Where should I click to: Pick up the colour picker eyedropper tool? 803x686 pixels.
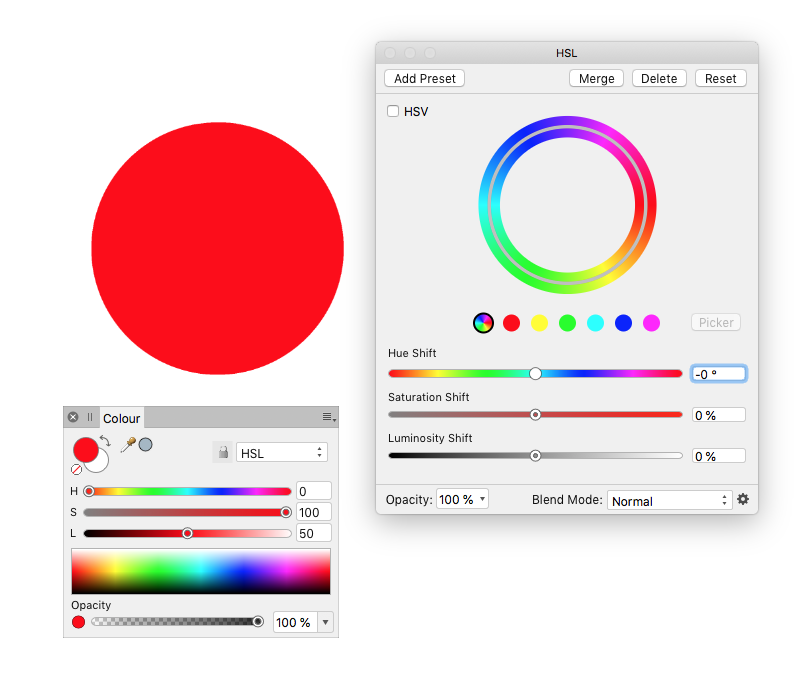tap(128, 445)
